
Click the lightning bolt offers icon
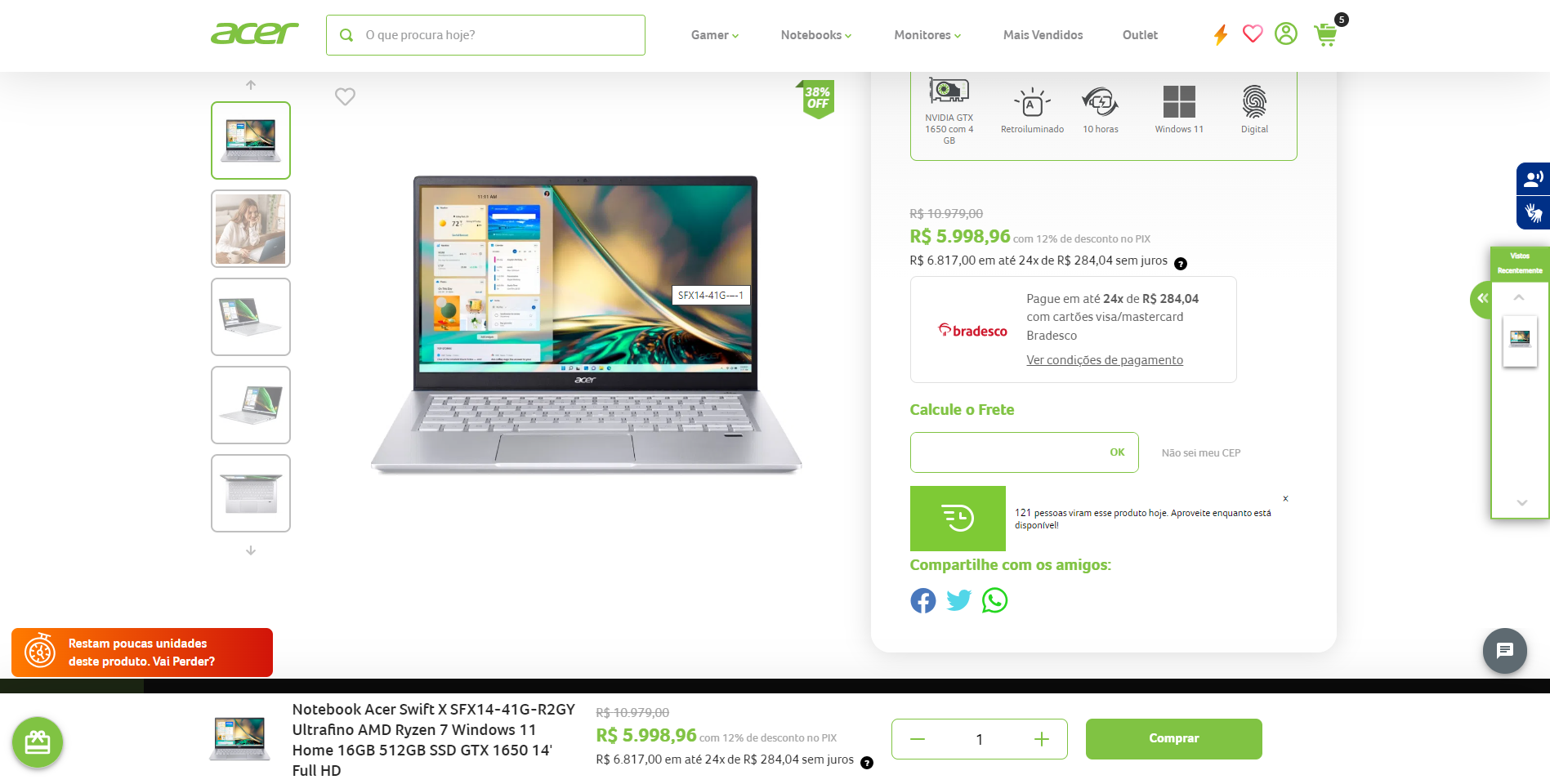tap(1221, 34)
